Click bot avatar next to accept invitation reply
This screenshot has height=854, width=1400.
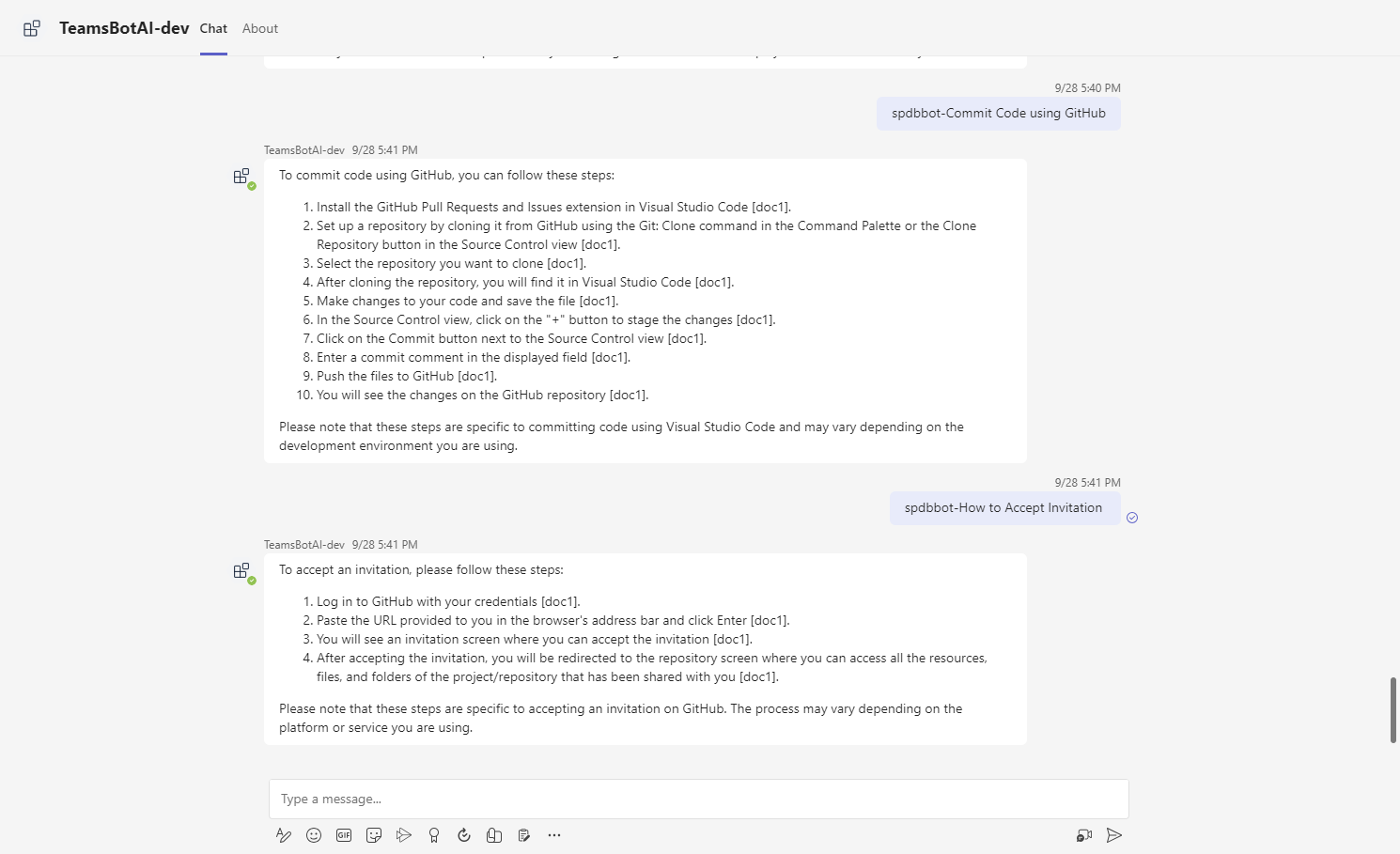[242, 571]
